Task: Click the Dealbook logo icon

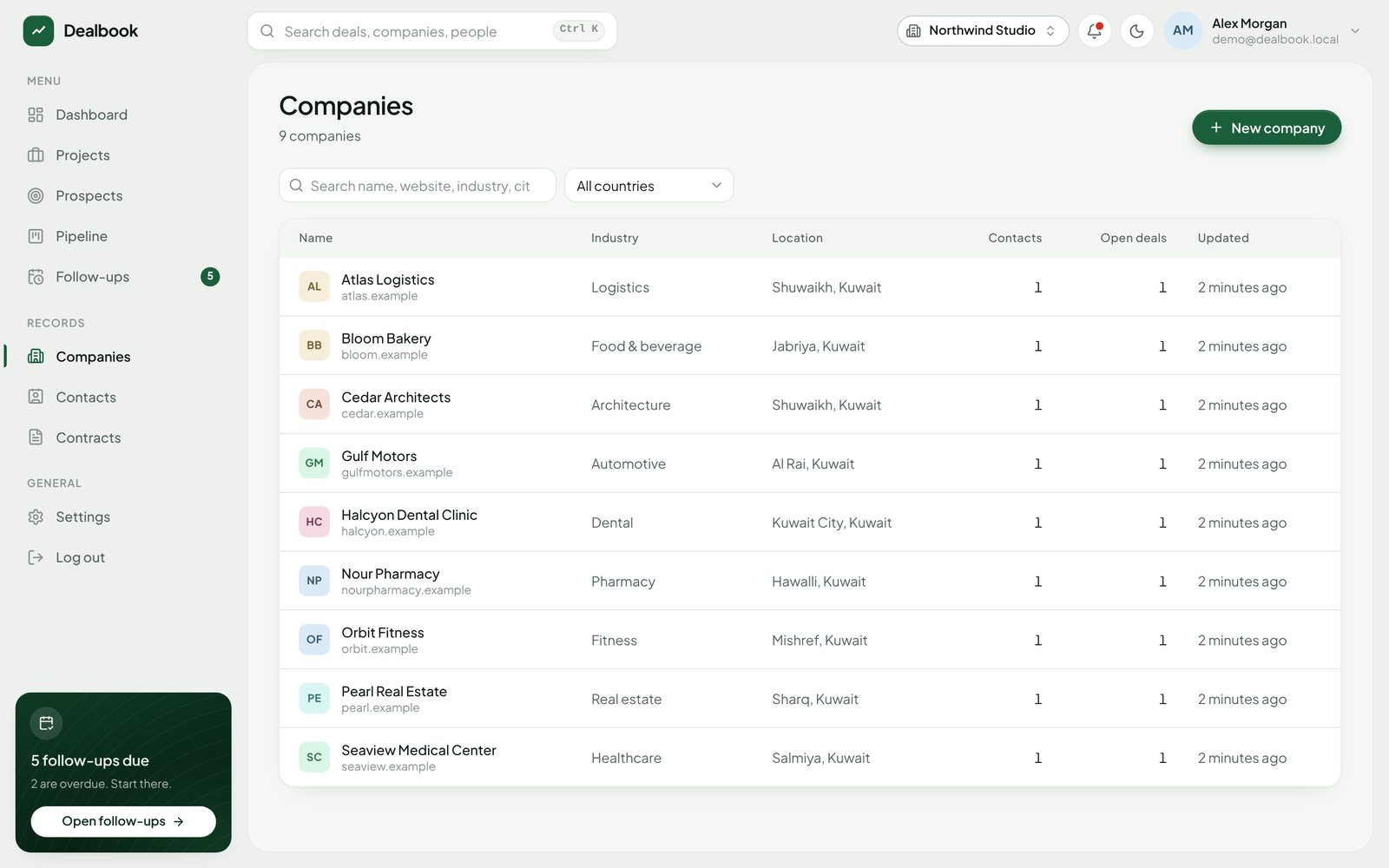Action: click(x=38, y=31)
